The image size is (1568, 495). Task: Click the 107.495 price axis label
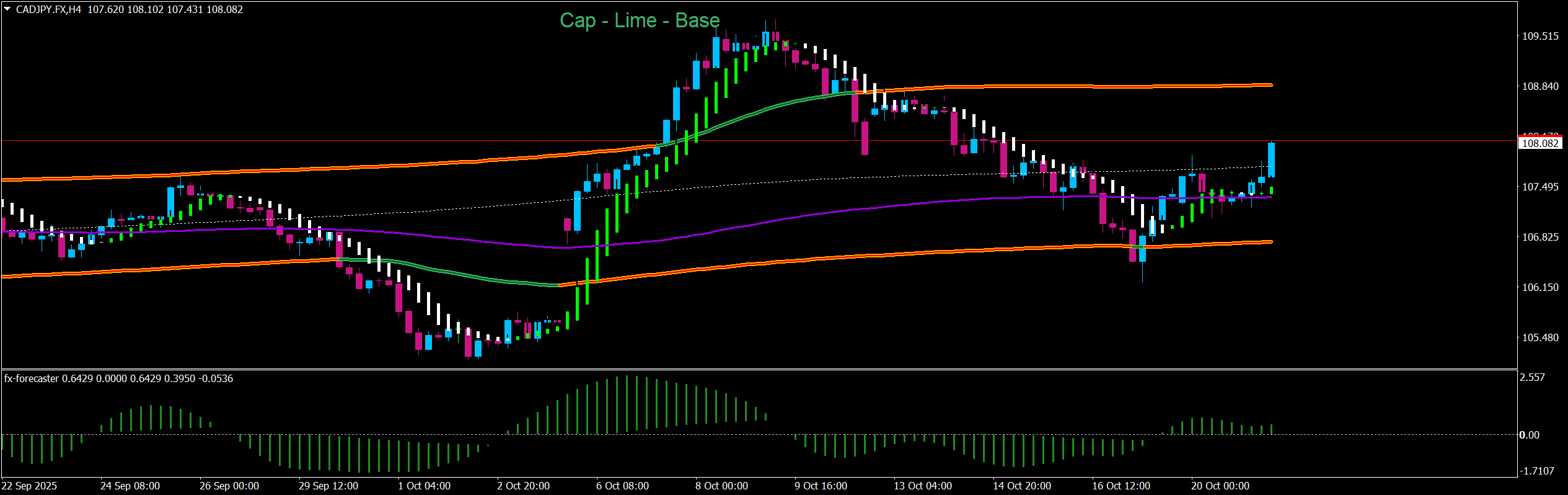click(x=1540, y=187)
